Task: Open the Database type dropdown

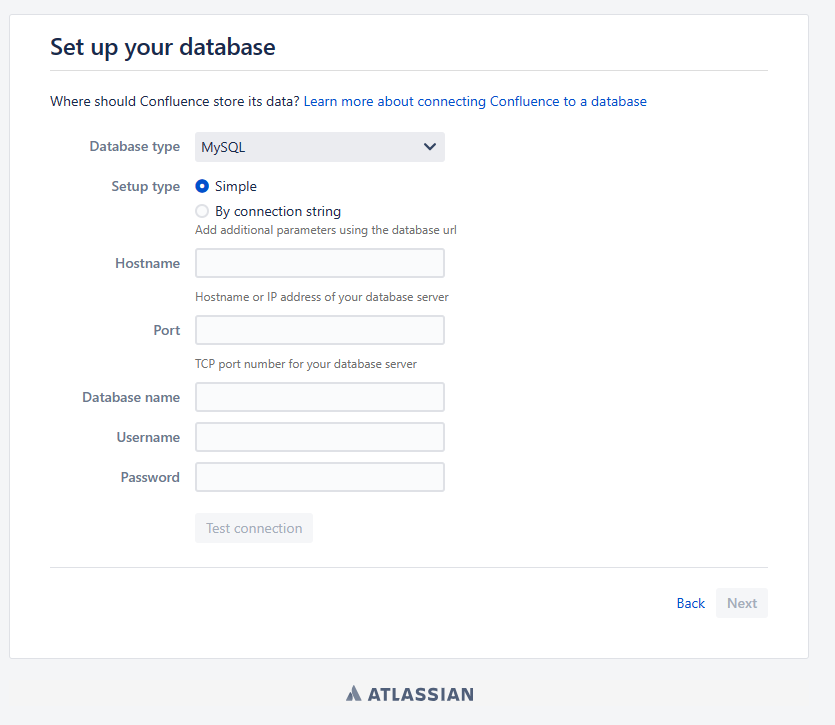Action: 320,147
